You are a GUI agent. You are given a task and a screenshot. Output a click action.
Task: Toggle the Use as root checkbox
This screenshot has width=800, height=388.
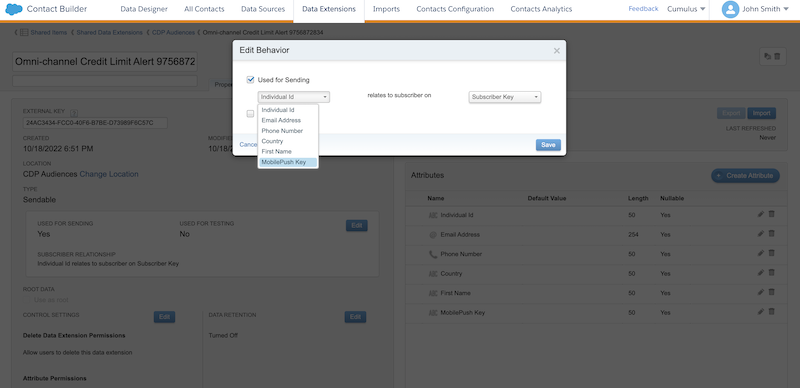point(27,300)
